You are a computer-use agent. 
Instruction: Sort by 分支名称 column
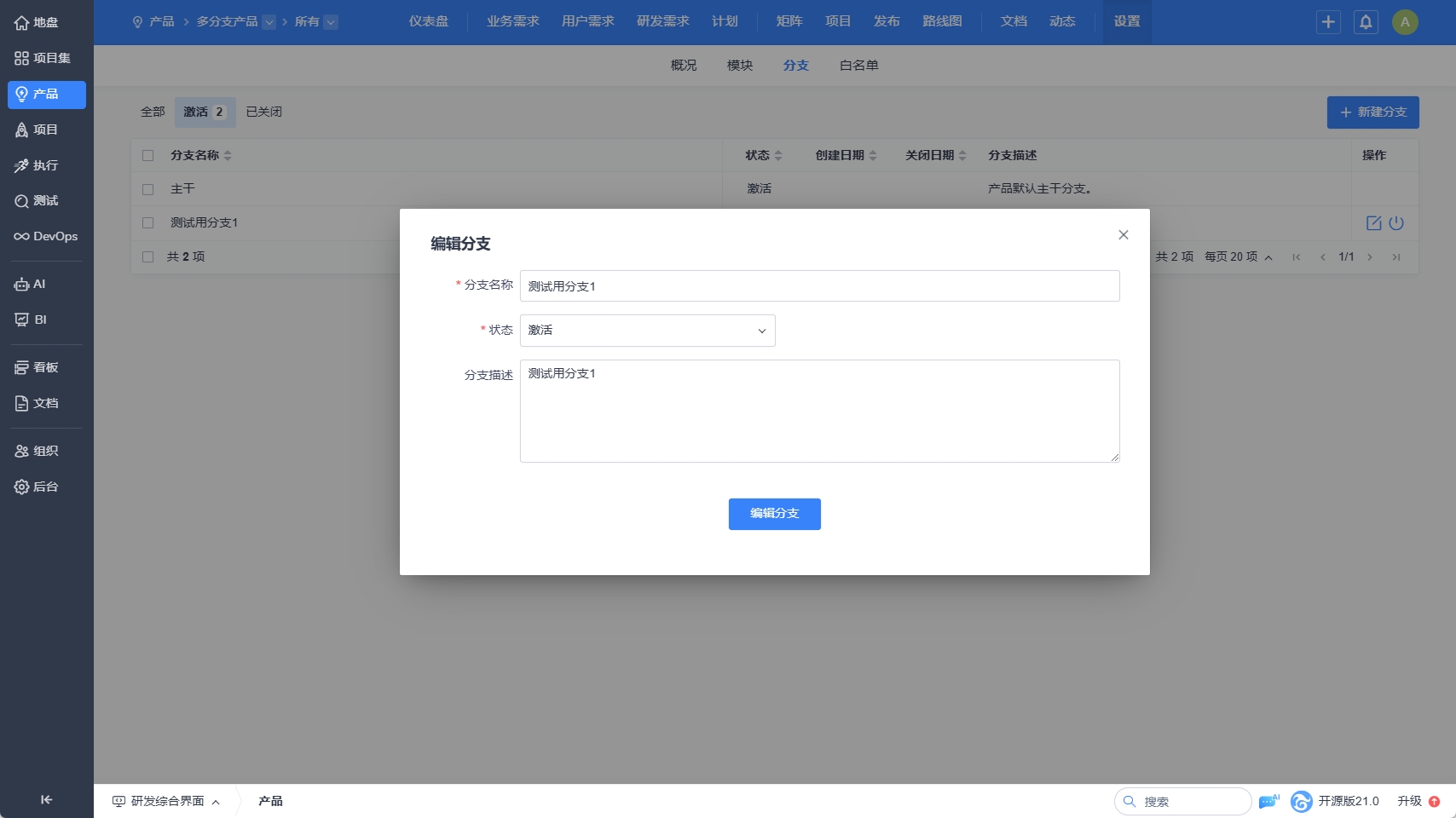point(201,156)
